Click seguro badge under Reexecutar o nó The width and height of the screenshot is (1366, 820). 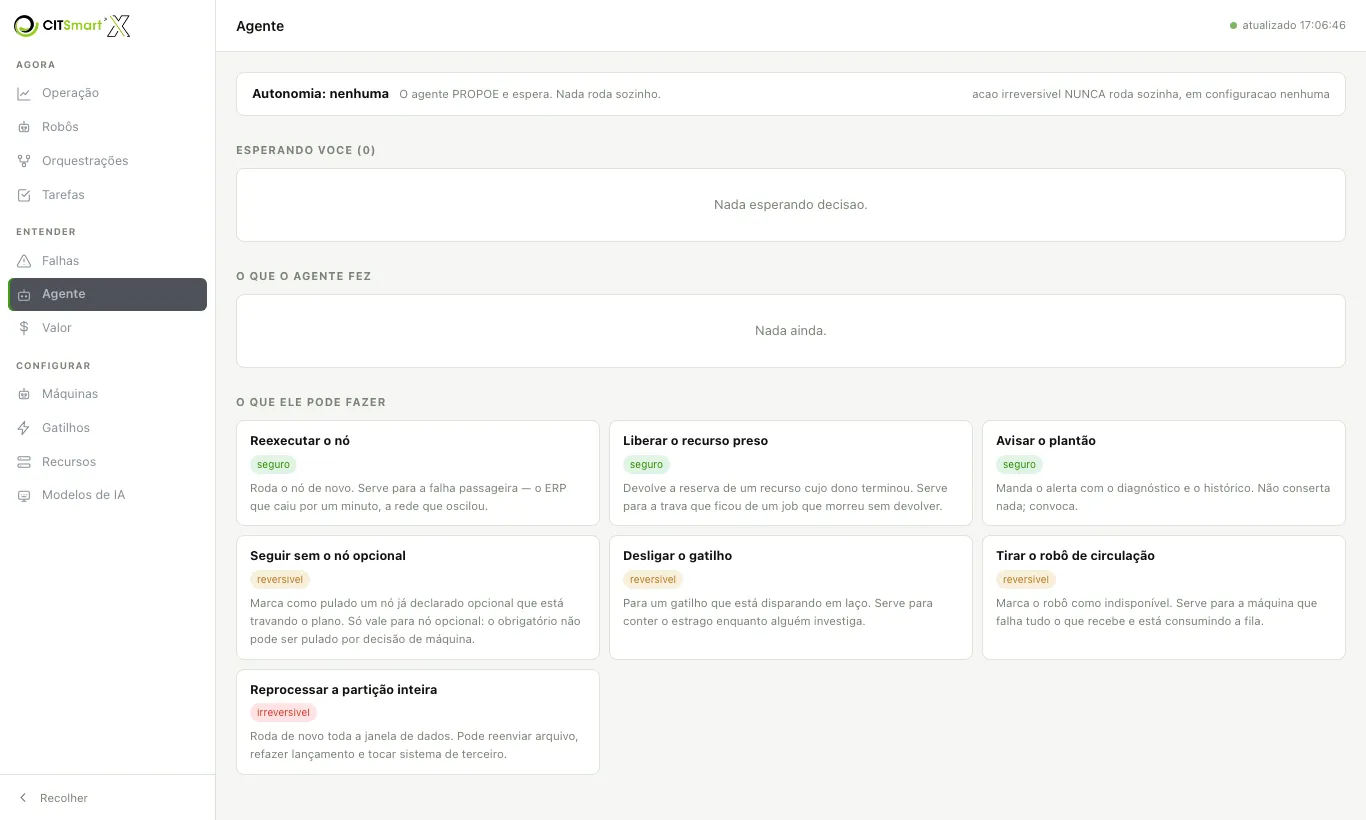(273, 464)
